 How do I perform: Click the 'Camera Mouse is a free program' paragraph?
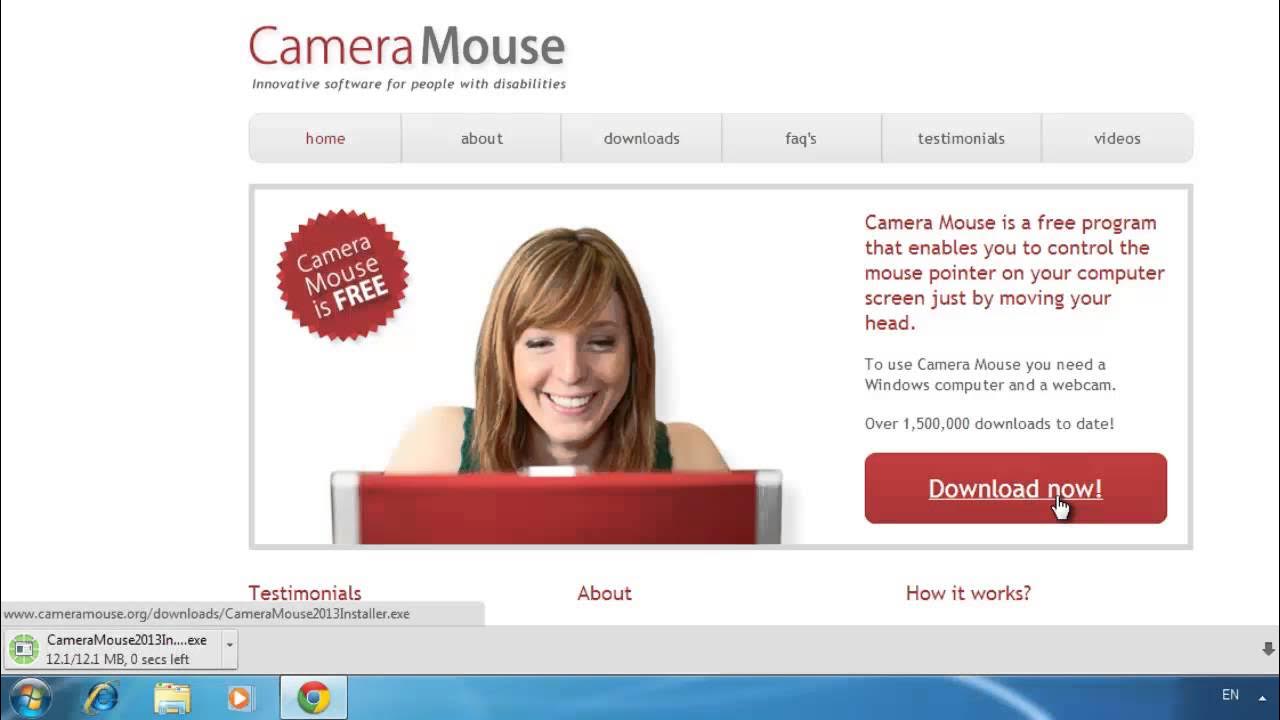1015,272
